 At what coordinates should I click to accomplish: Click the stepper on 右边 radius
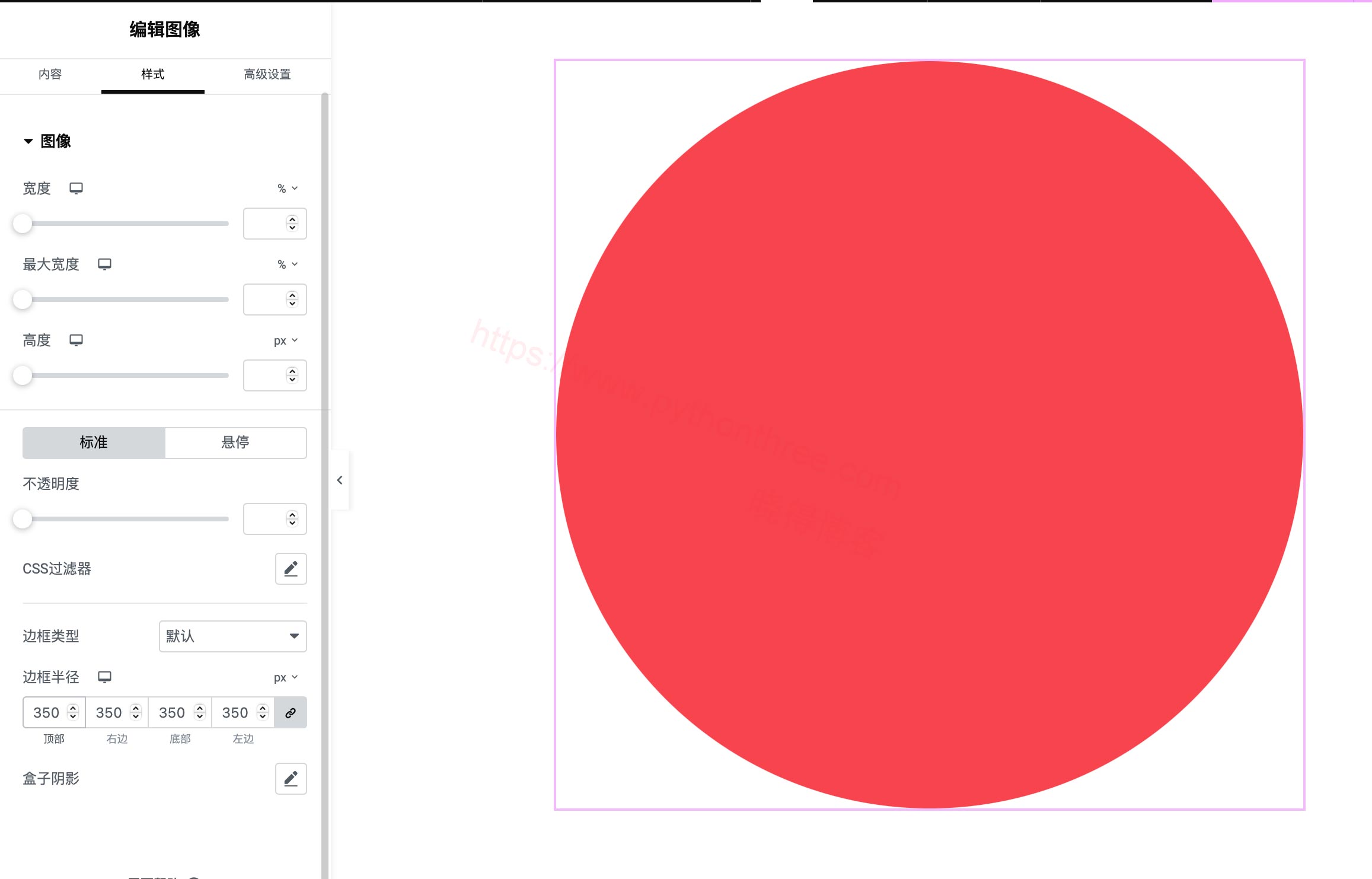coord(136,712)
